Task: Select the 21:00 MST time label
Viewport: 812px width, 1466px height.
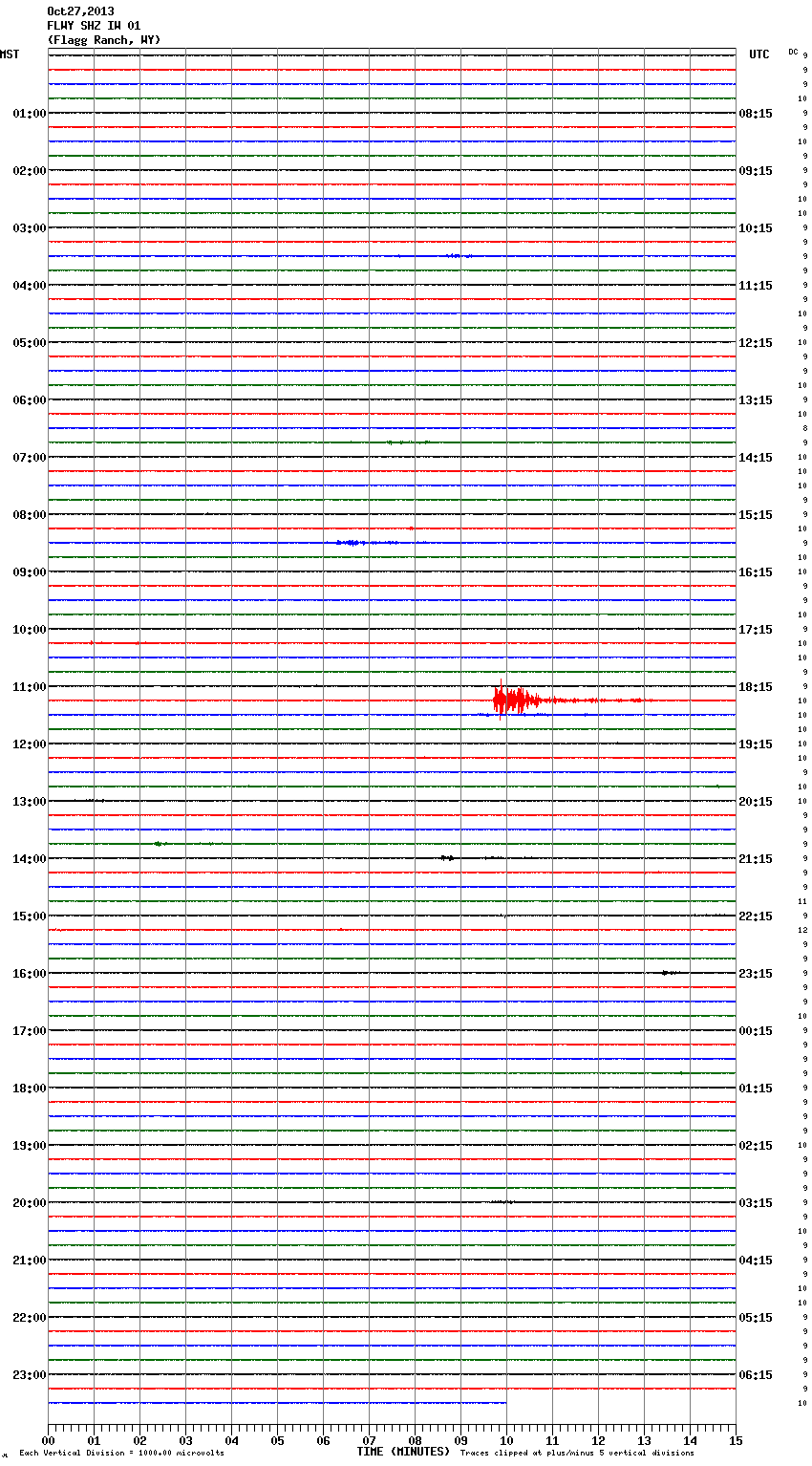Action: (30, 1261)
